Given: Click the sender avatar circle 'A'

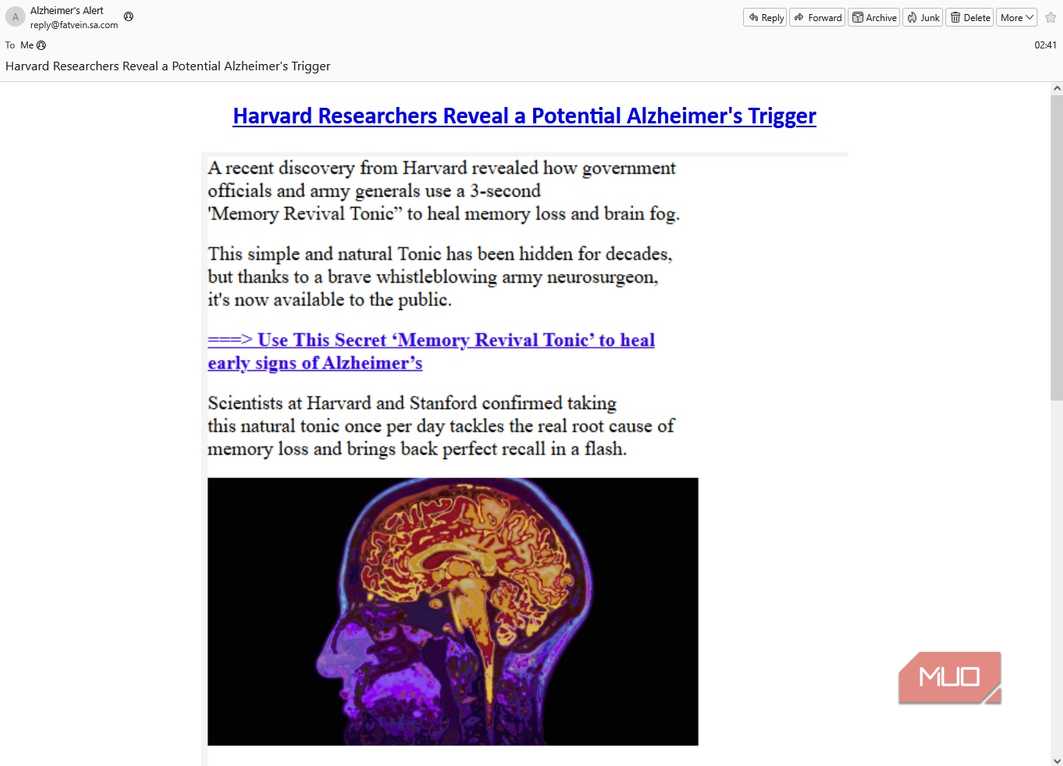Looking at the screenshot, I should [x=15, y=17].
